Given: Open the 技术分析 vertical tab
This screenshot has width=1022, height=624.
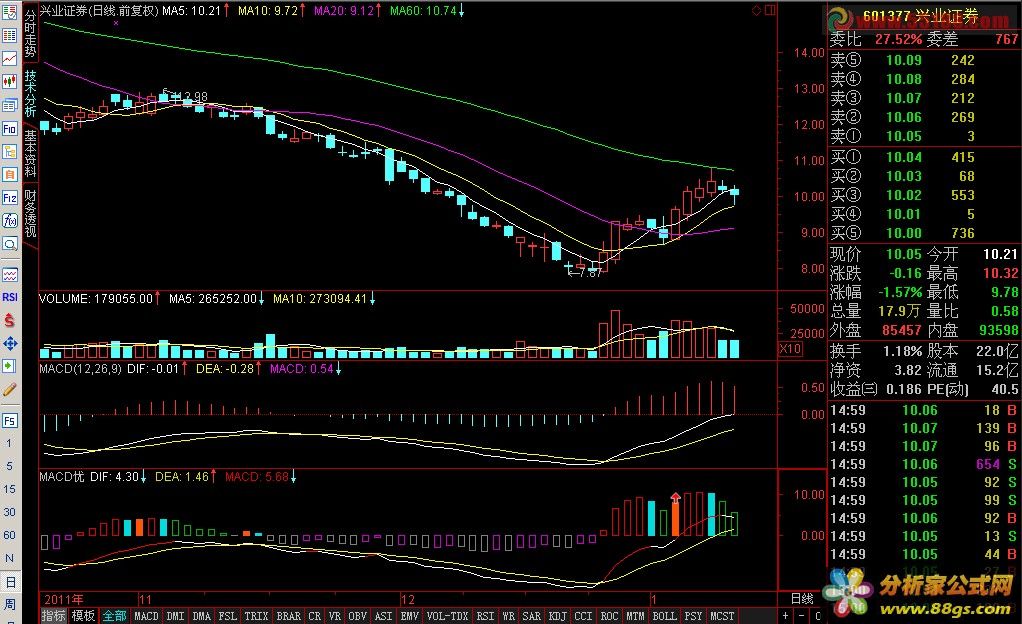Looking at the screenshot, I should (x=31, y=93).
